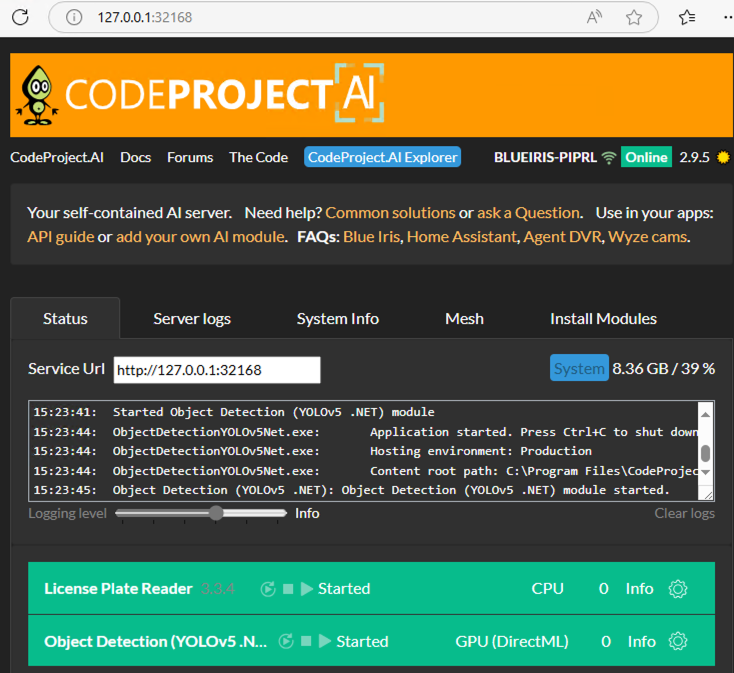Click the 15:23:45 module started log line
The width and height of the screenshot is (734, 673).
click(352, 490)
